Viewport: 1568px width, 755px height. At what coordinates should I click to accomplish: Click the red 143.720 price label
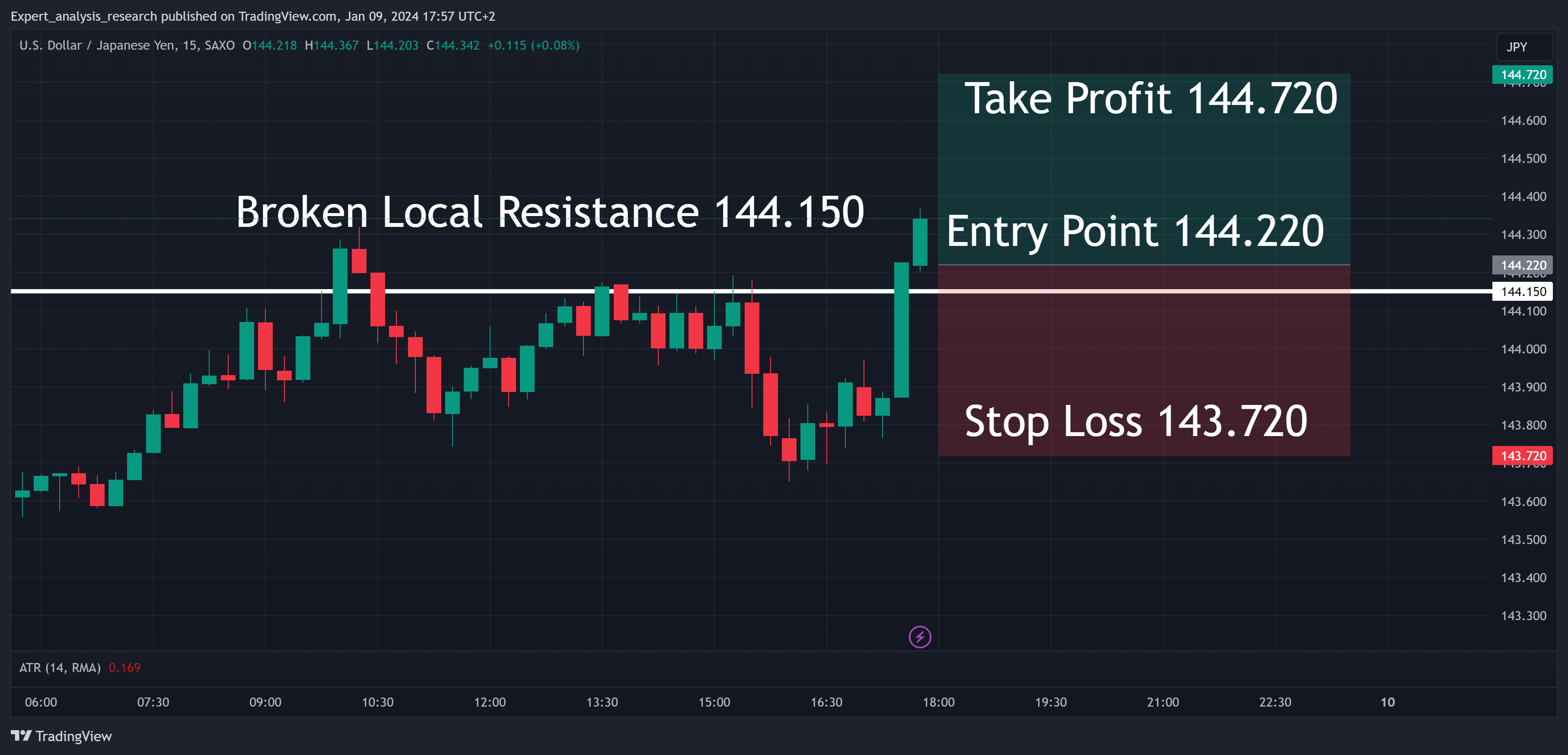[x=1522, y=456]
